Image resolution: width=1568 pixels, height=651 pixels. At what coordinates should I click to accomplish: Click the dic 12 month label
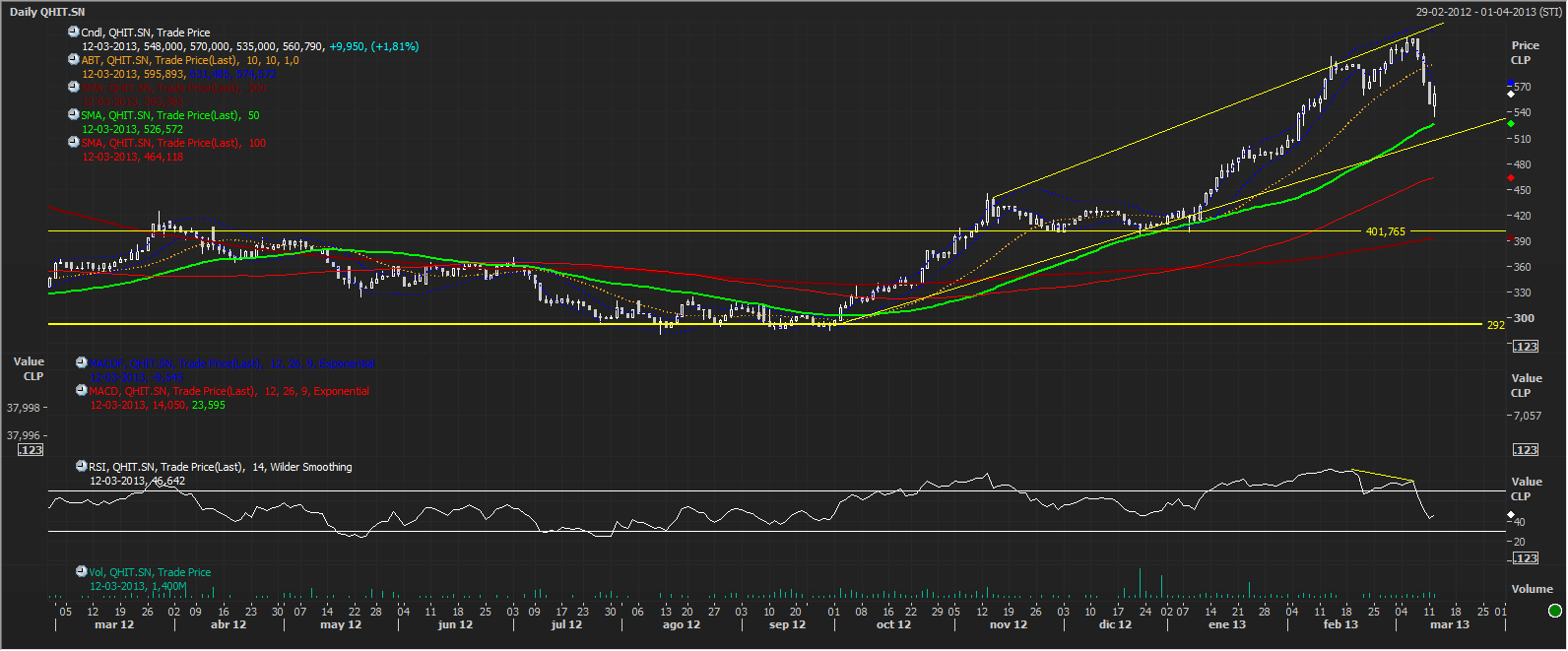coord(1115,624)
